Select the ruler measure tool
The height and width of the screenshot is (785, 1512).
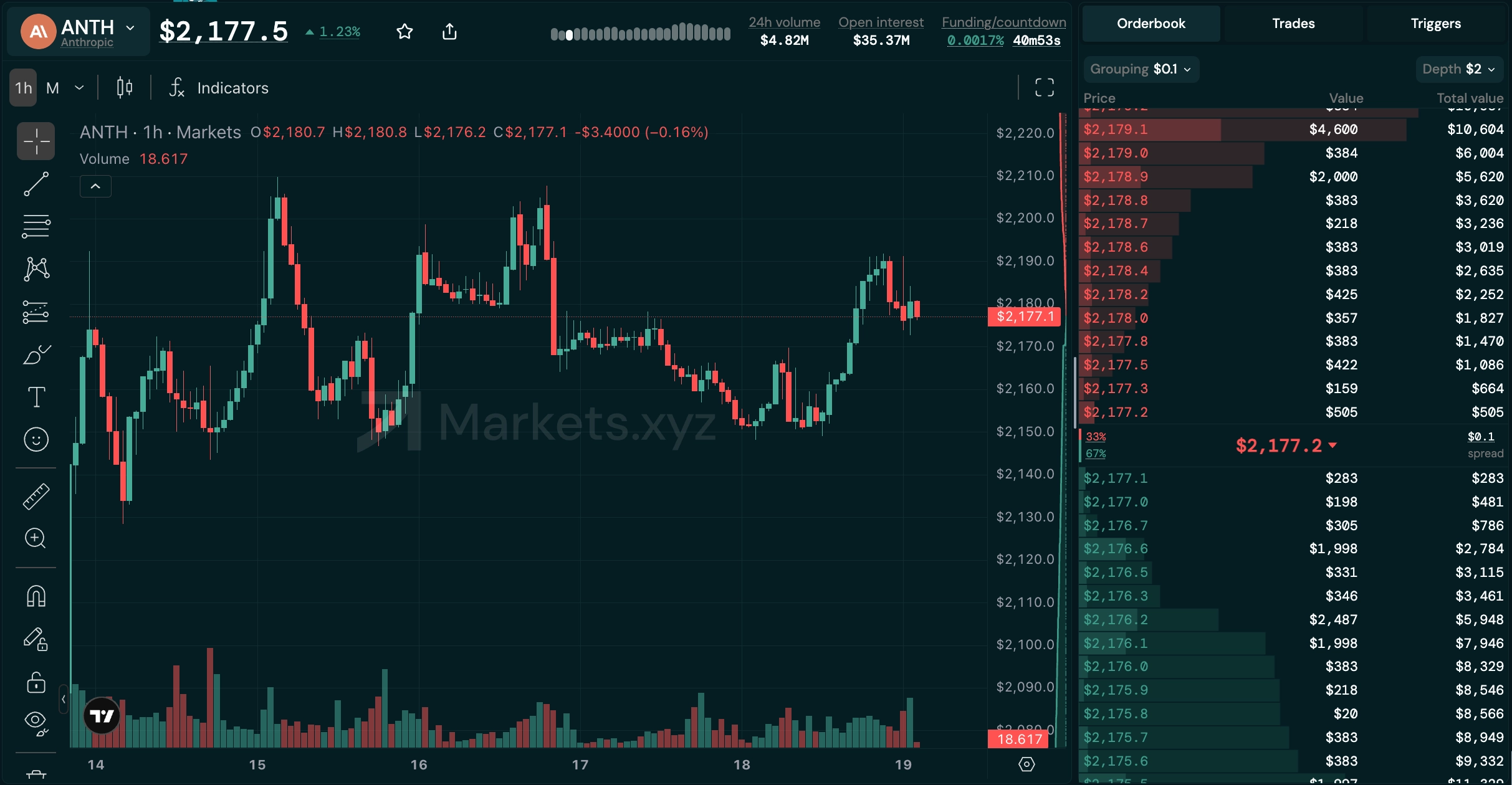pos(36,497)
